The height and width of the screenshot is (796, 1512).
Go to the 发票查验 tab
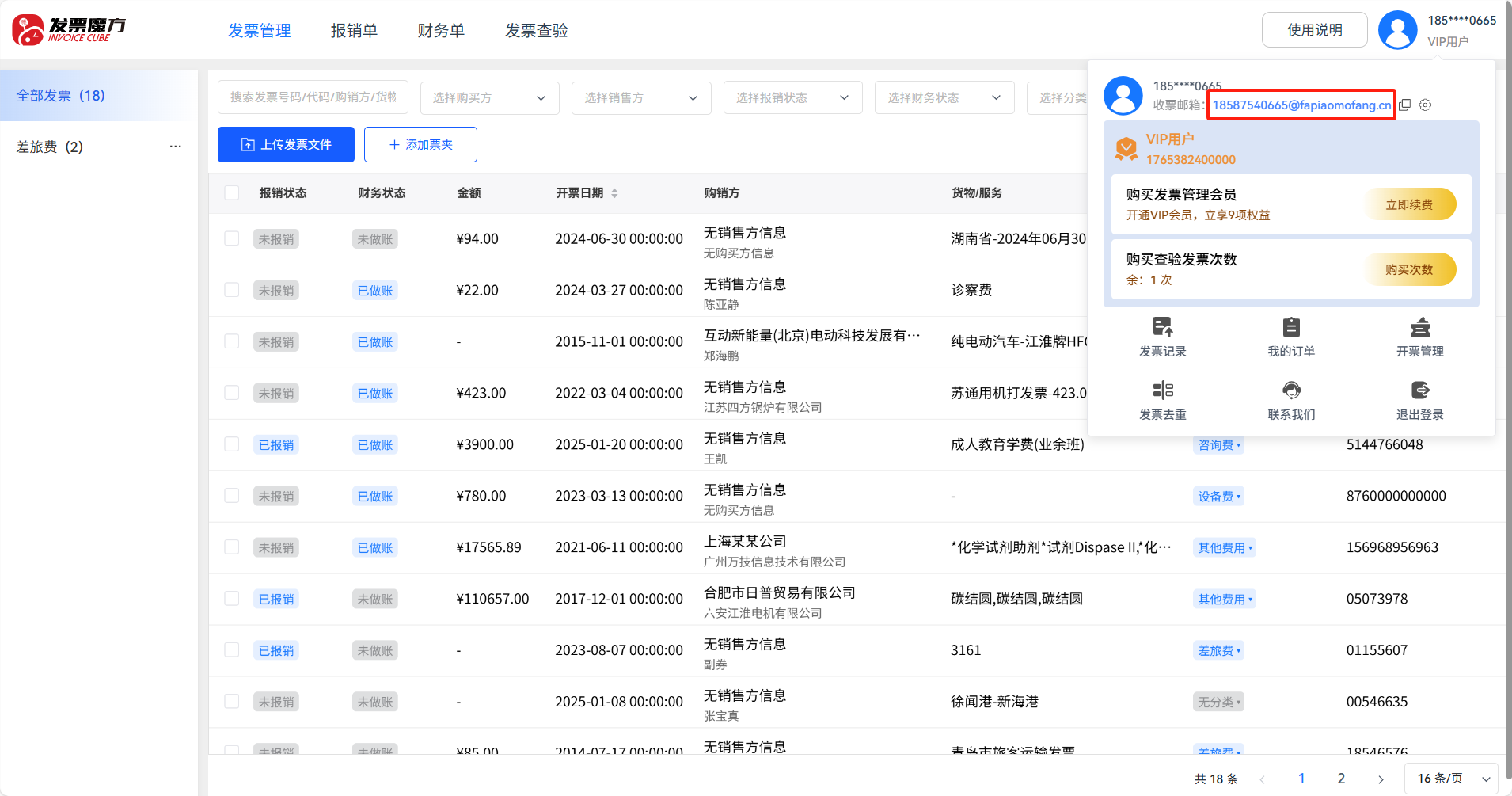536,31
